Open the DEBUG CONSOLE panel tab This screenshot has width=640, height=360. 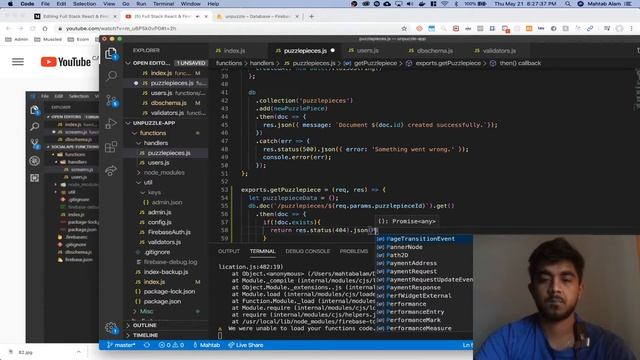pos(307,251)
